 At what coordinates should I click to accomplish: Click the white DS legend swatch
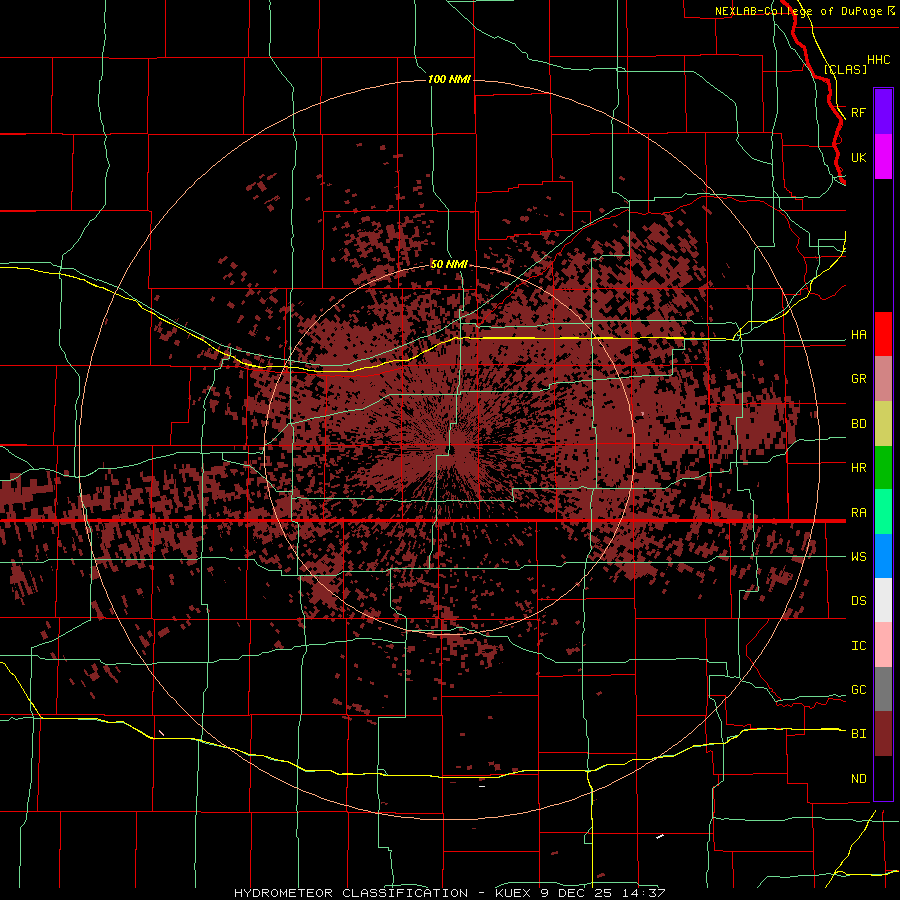click(883, 600)
